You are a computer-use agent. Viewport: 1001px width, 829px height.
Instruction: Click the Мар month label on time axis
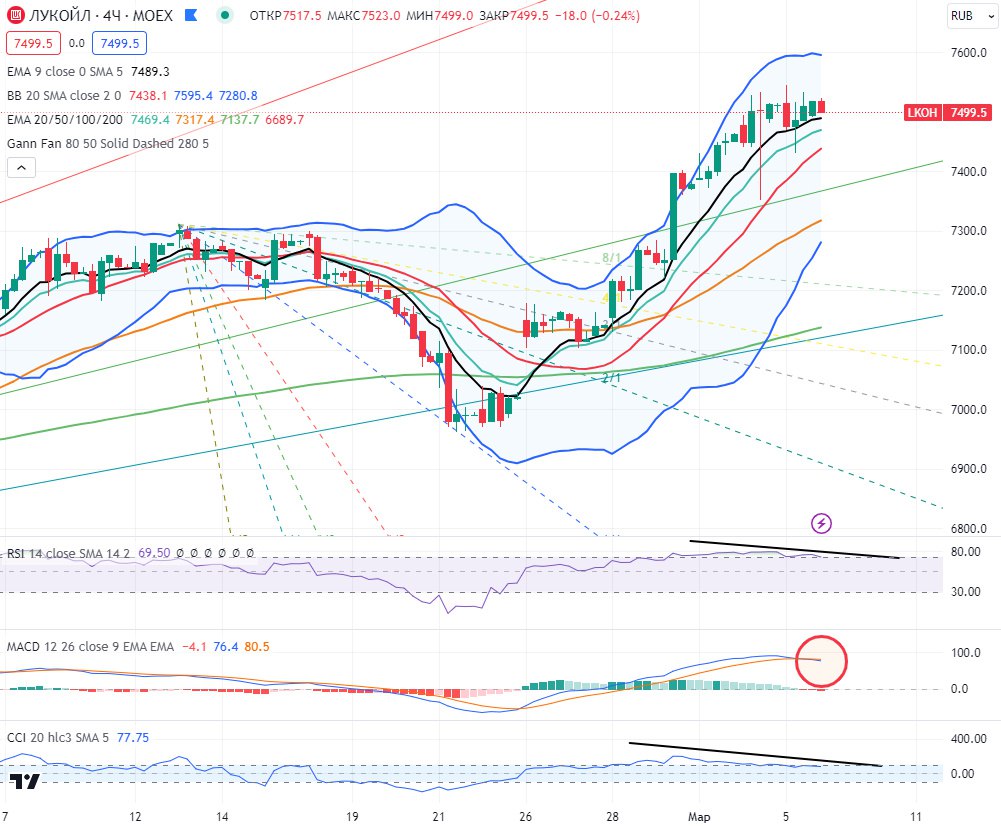[x=699, y=817]
